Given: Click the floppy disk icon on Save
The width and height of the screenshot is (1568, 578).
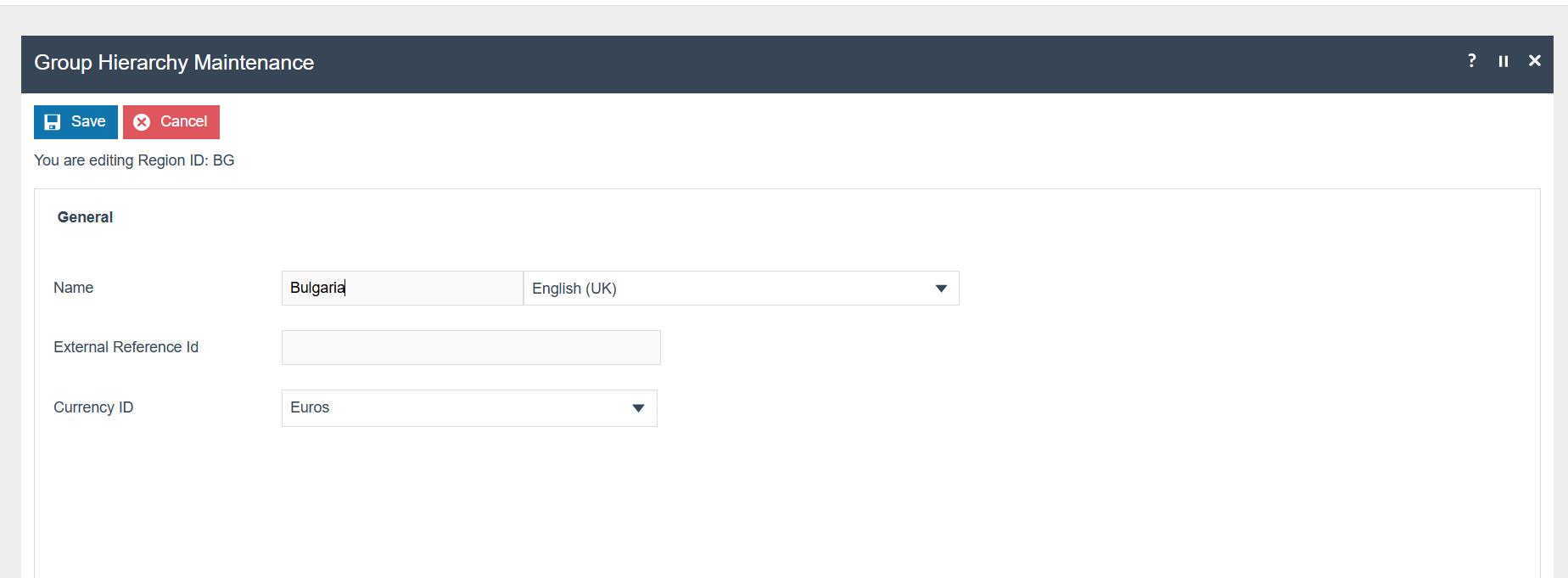Looking at the screenshot, I should (53, 122).
